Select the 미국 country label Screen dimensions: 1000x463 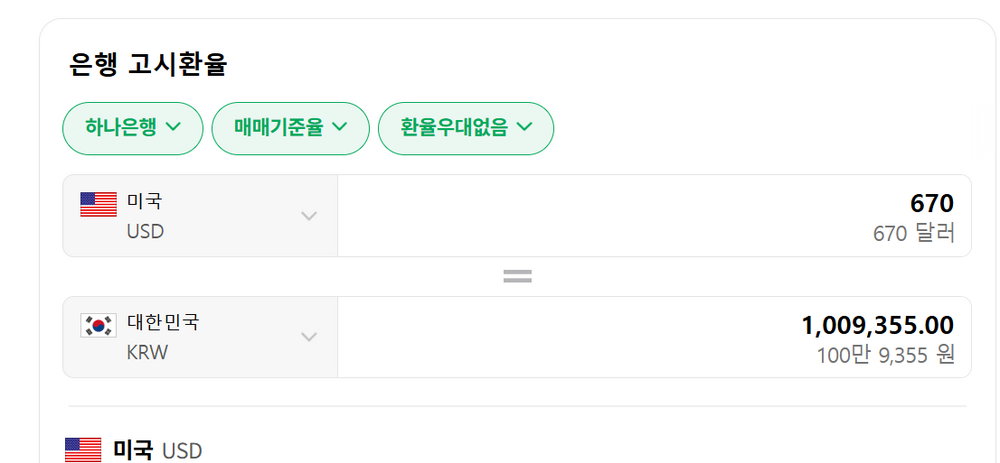point(144,202)
